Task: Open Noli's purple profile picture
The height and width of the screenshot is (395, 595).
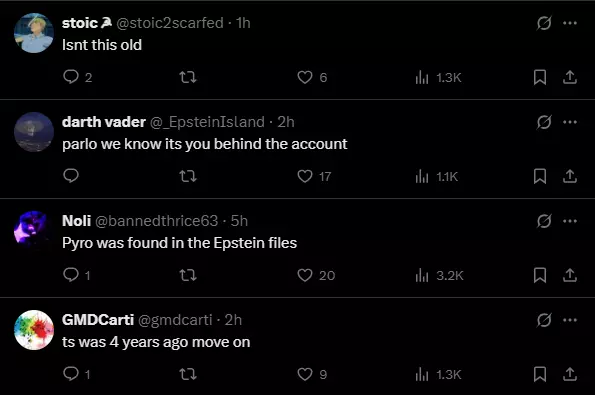Action: click(34, 231)
